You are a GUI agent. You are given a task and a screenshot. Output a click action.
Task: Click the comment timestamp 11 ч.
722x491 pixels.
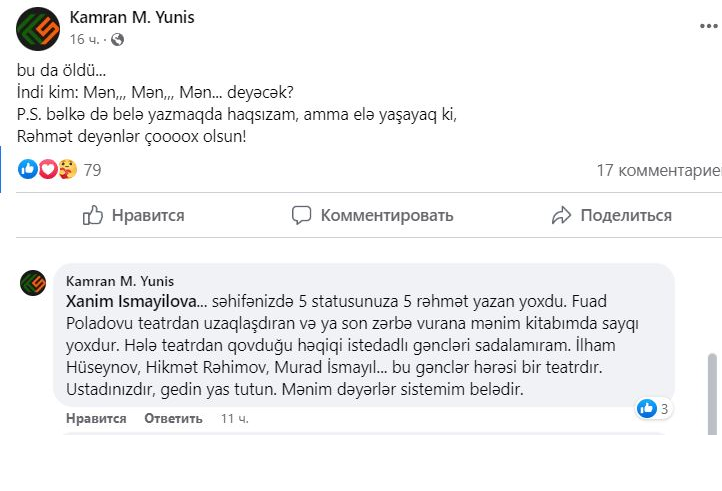pyautogui.click(x=235, y=418)
